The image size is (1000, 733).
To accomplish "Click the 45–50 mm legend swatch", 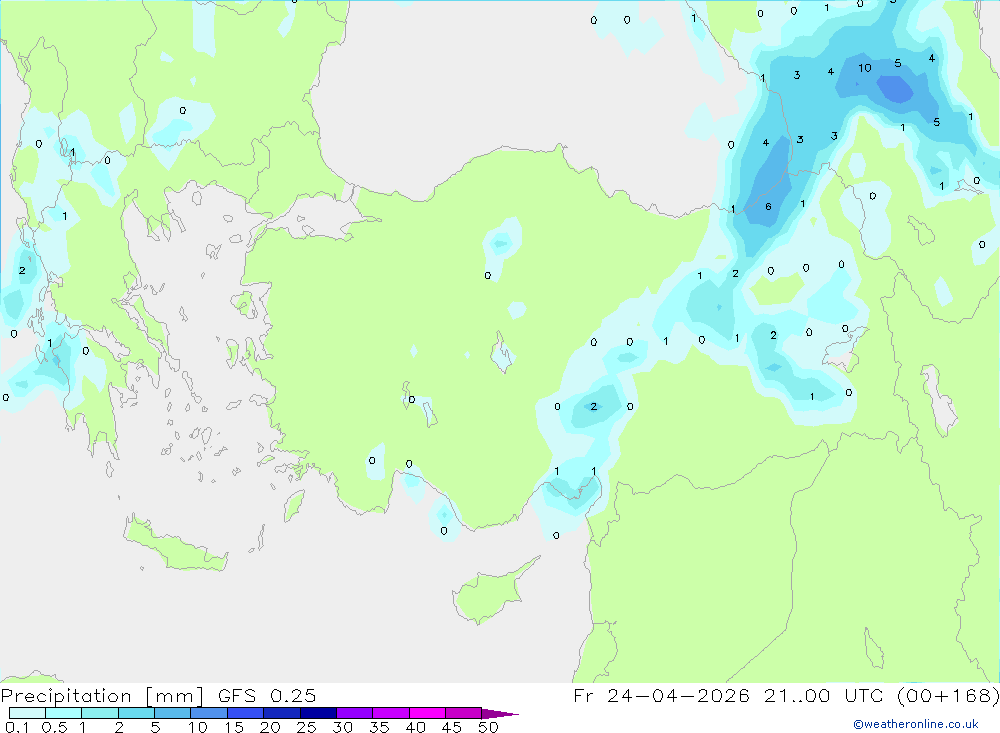I will coord(464,713).
